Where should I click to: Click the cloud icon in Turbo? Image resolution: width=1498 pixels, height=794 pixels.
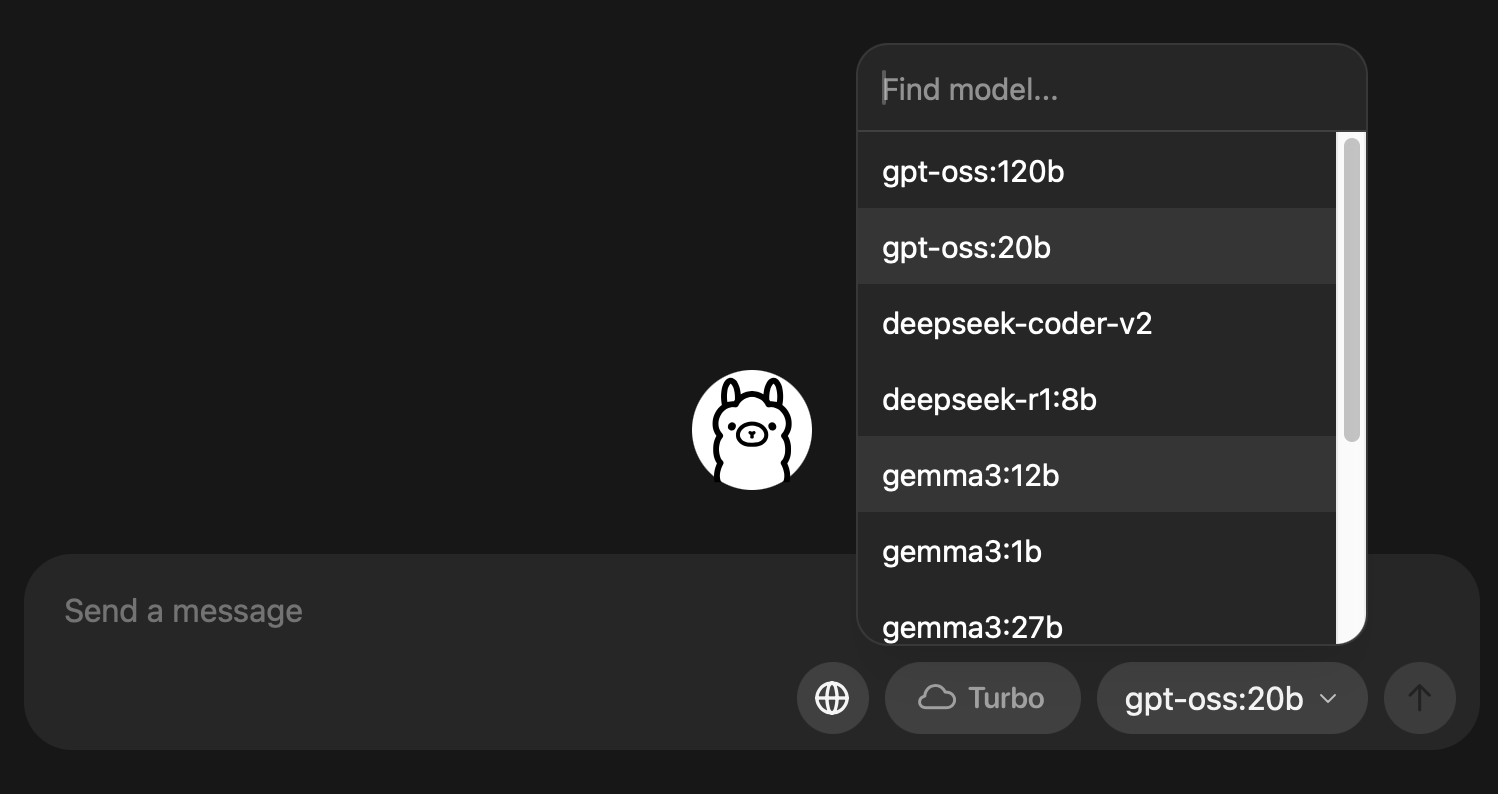click(x=936, y=697)
